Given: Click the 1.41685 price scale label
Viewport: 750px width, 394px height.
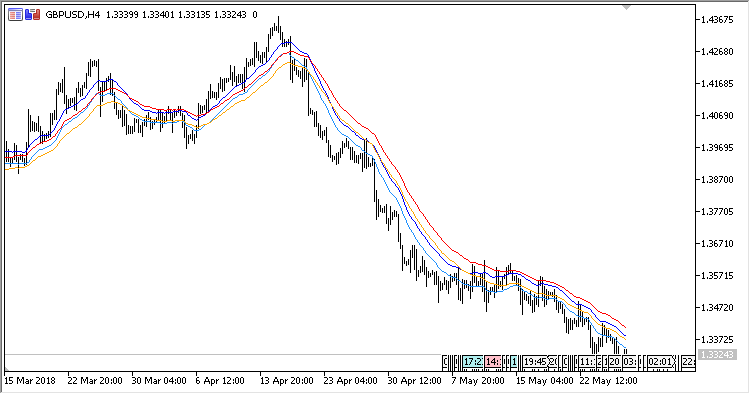Looking at the screenshot, I should (x=717, y=84).
